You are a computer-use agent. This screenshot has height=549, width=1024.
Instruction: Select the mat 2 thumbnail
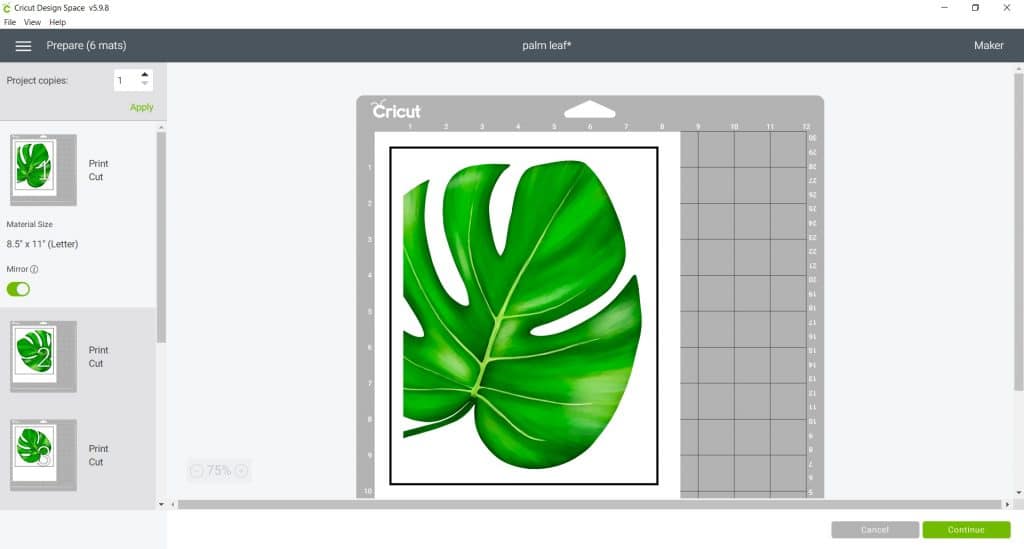click(x=44, y=356)
